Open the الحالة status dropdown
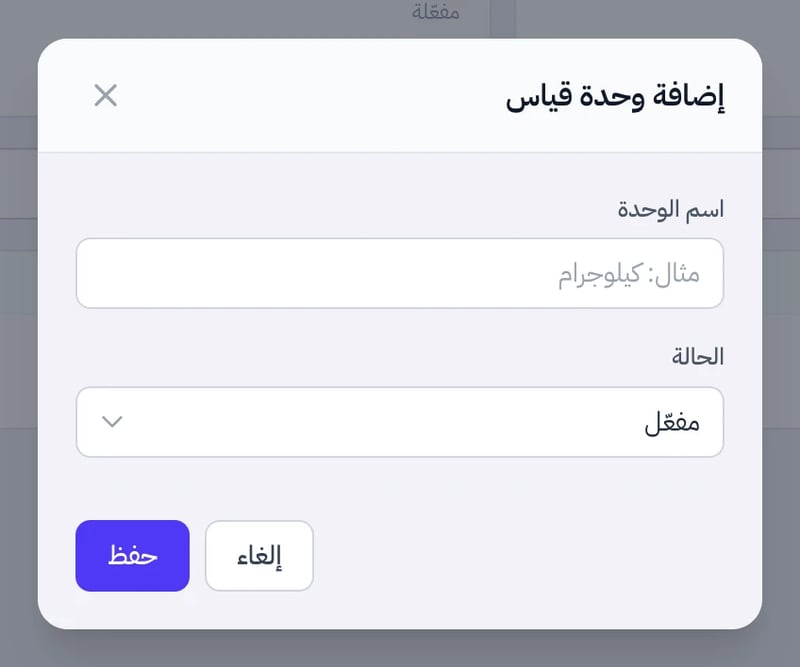 tap(399, 422)
